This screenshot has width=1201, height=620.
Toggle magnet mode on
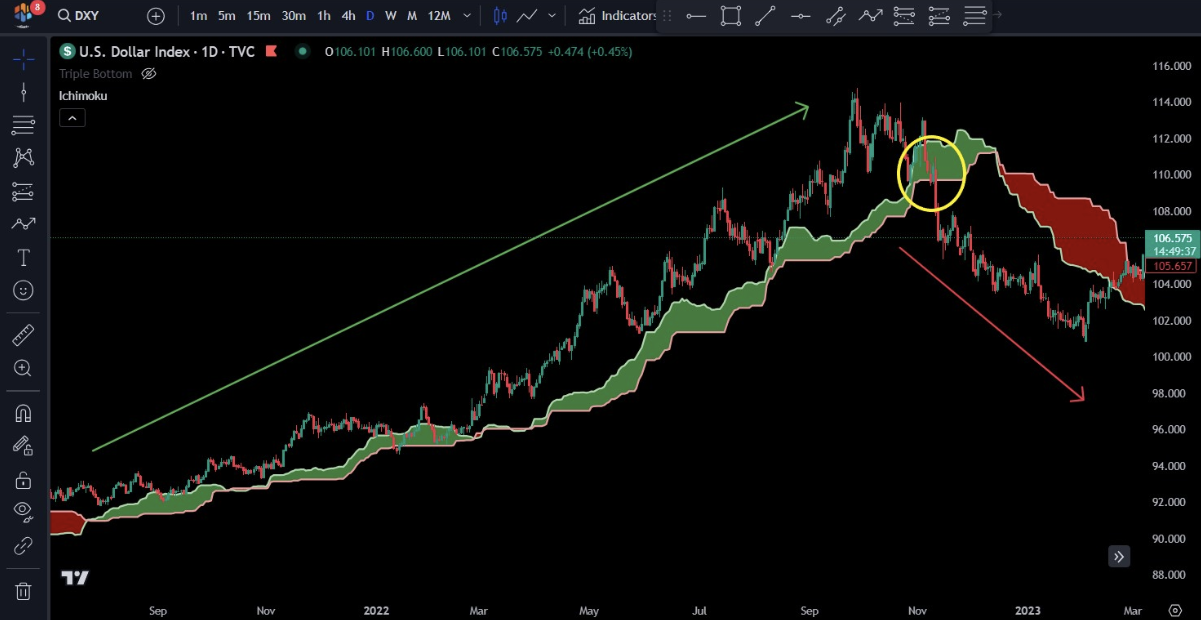point(23,413)
